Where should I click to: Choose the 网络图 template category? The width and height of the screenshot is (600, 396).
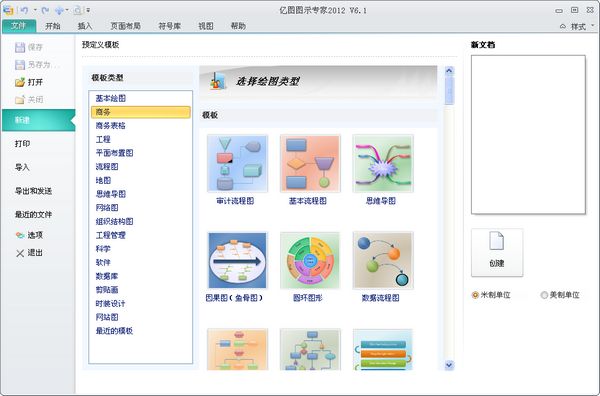point(107,208)
